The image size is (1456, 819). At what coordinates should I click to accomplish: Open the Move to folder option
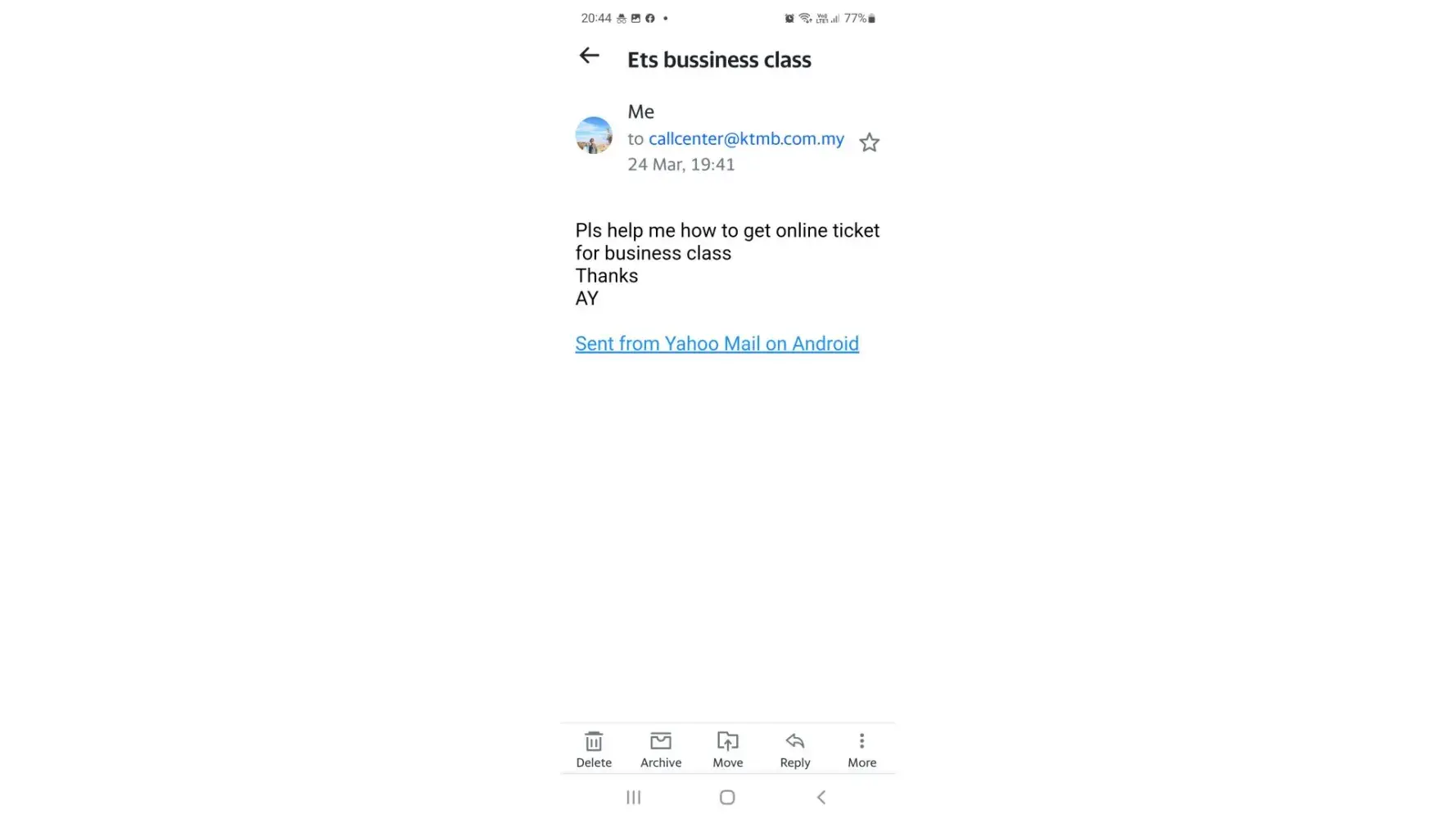[x=727, y=749]
